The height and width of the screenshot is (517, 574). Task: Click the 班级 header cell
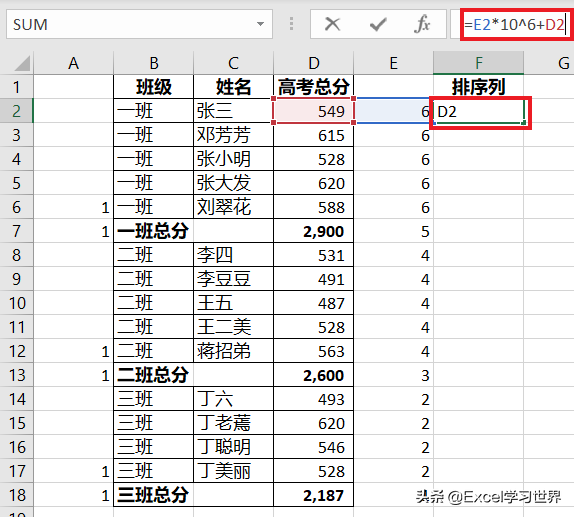pos(153,87)
